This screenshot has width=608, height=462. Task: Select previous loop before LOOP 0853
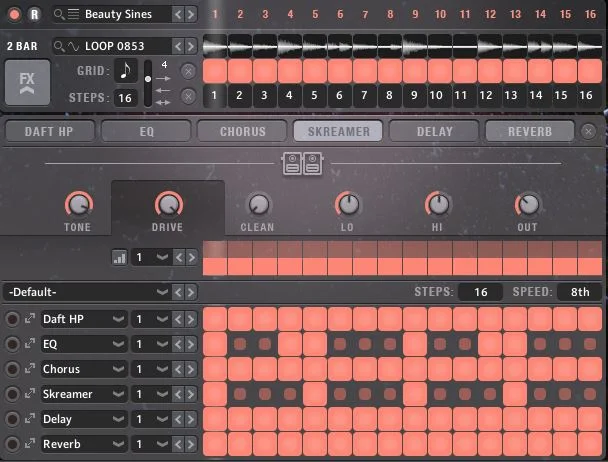pos(178,47)
